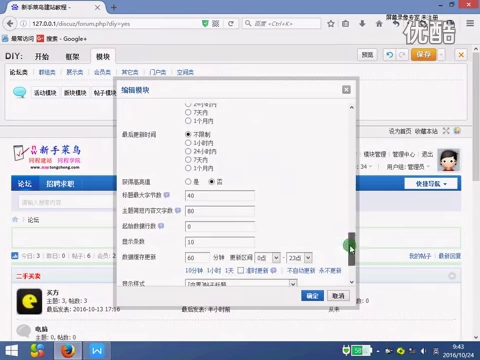Expand the 0点 start hour dropdown

pos(267,258)
